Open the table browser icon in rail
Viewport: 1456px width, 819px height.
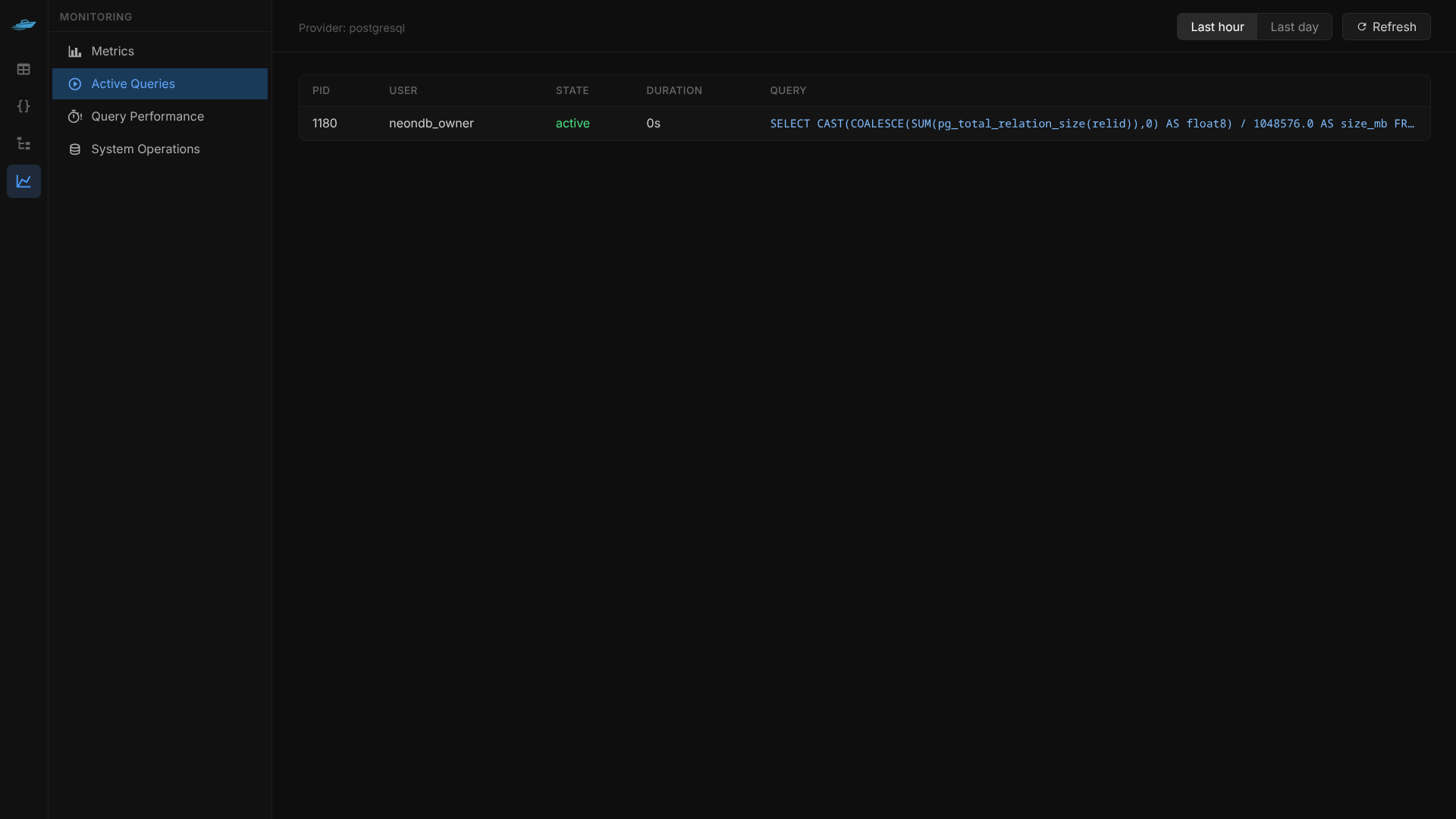24,69
